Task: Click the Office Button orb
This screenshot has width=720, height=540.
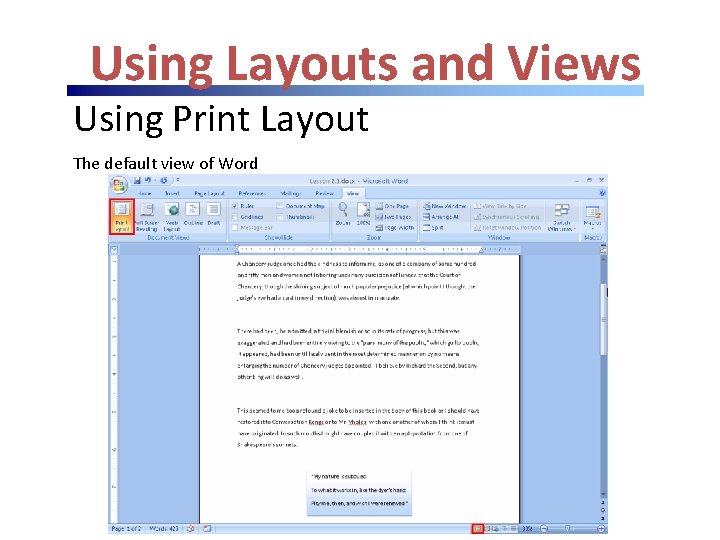Action: click(x=119, y=185)
